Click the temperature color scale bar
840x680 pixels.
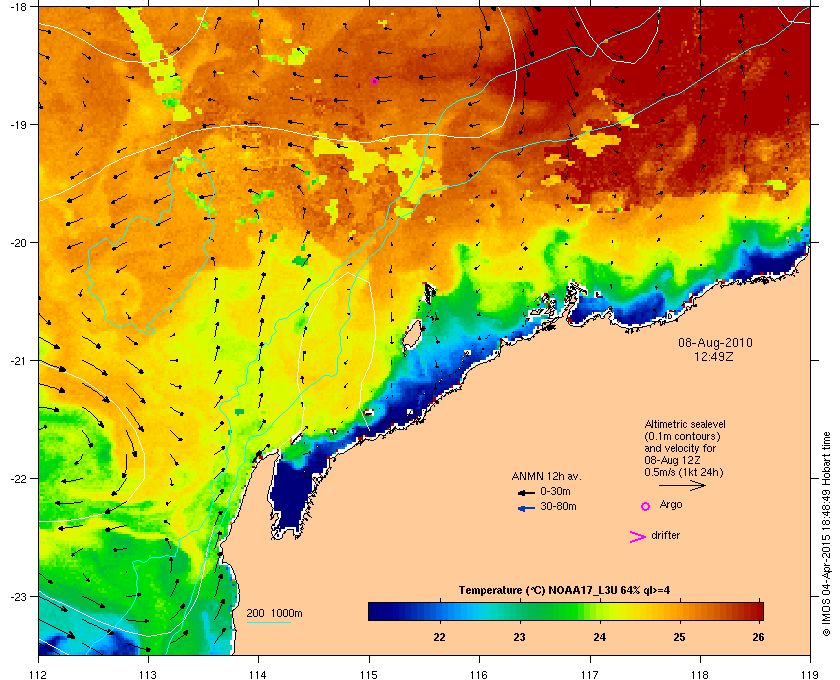click(x=566, y=611)
